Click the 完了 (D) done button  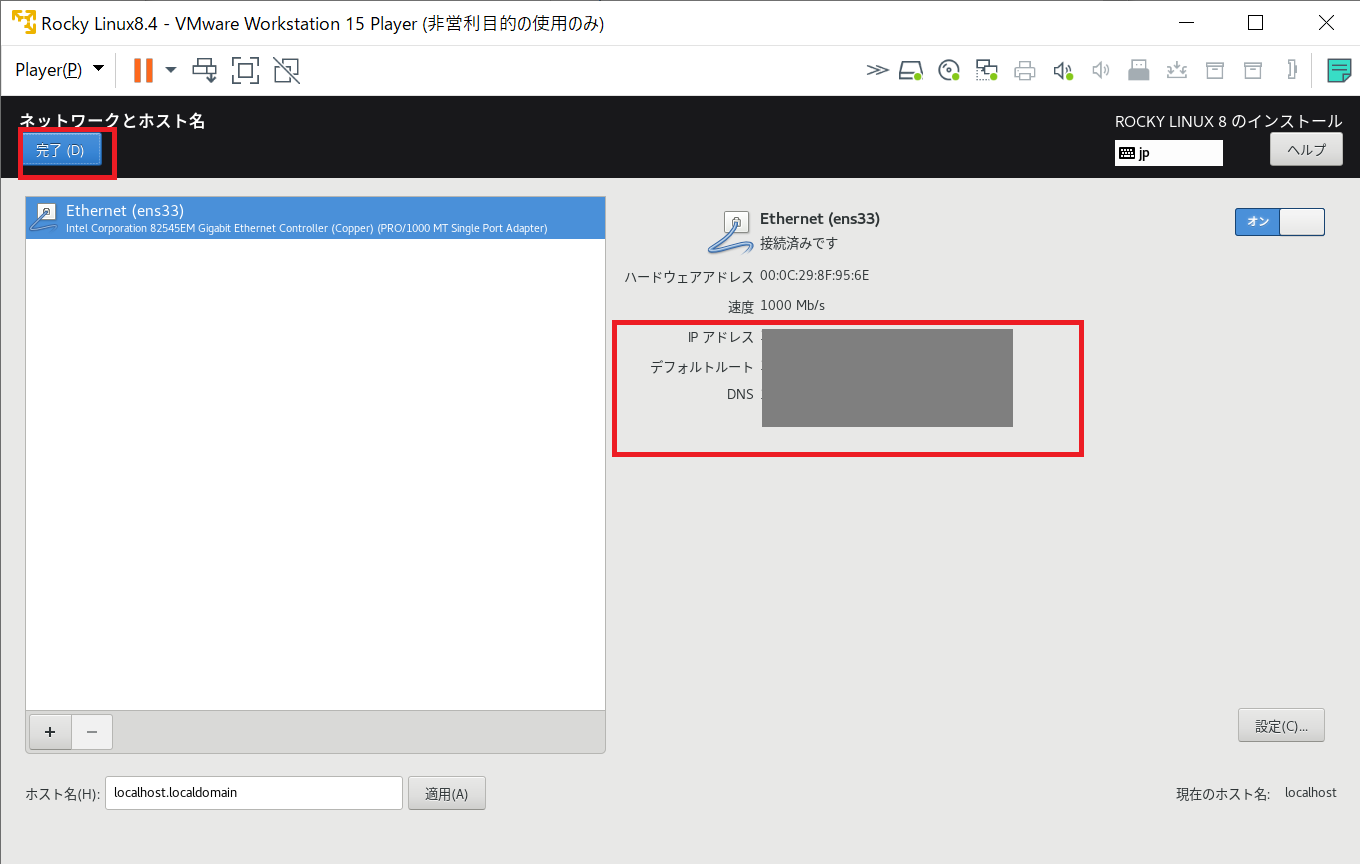pyautogui.click(x=61, y=150)
